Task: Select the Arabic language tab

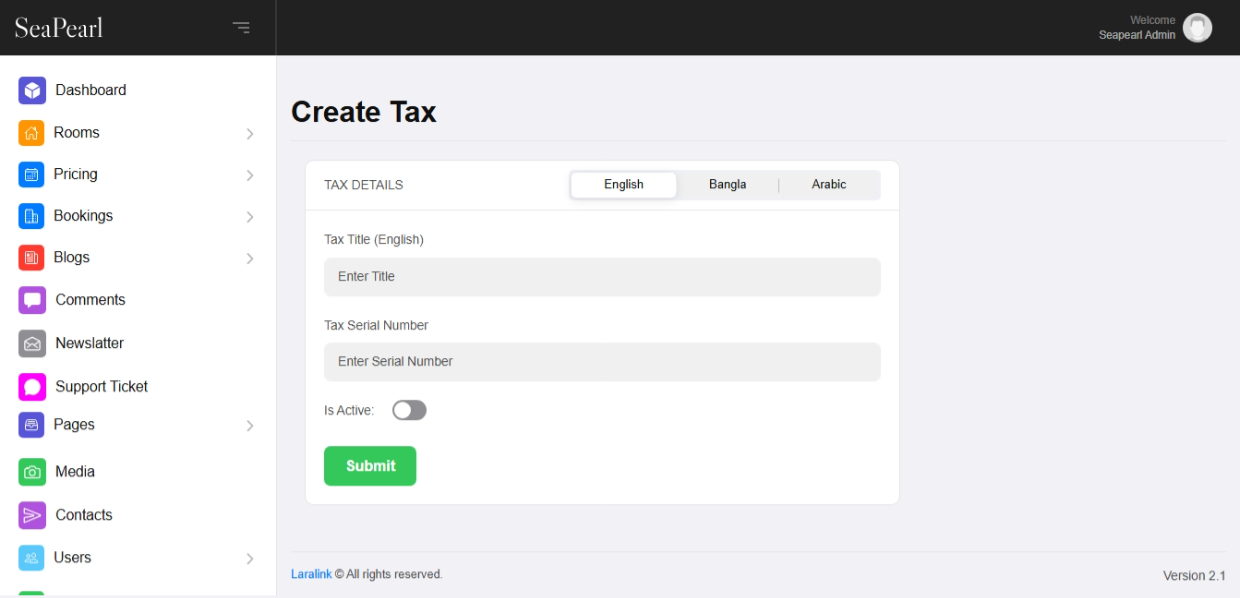Action: click(829, 185)
